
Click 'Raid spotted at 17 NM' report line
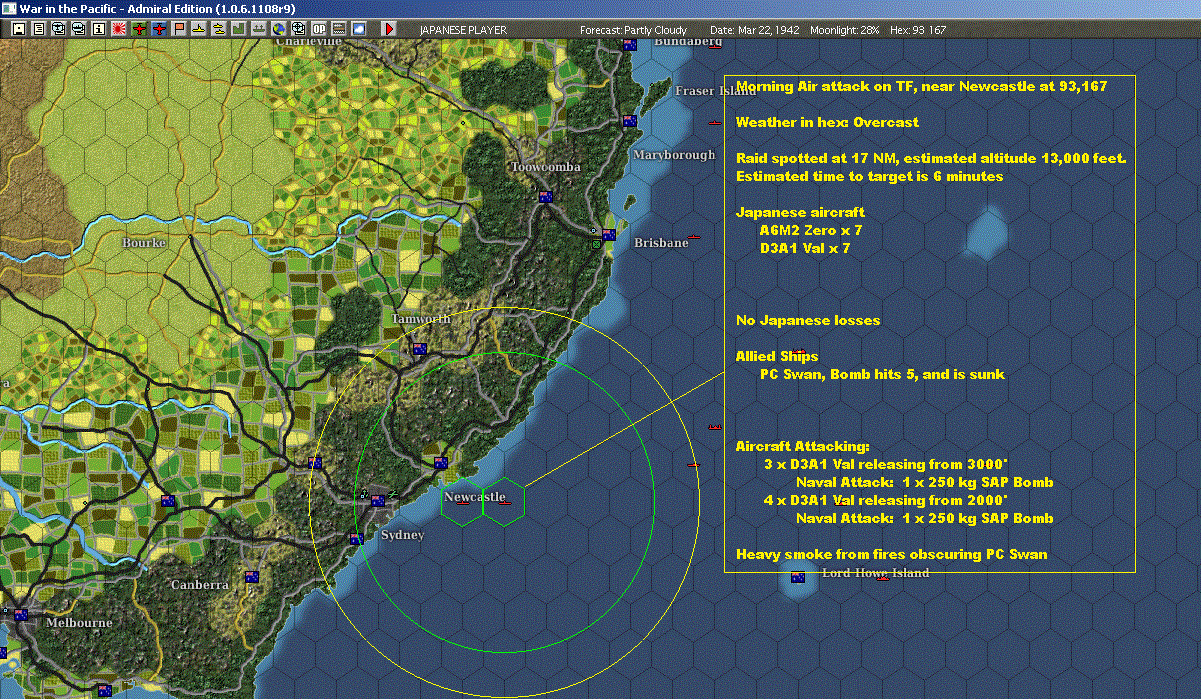point(931,159)
